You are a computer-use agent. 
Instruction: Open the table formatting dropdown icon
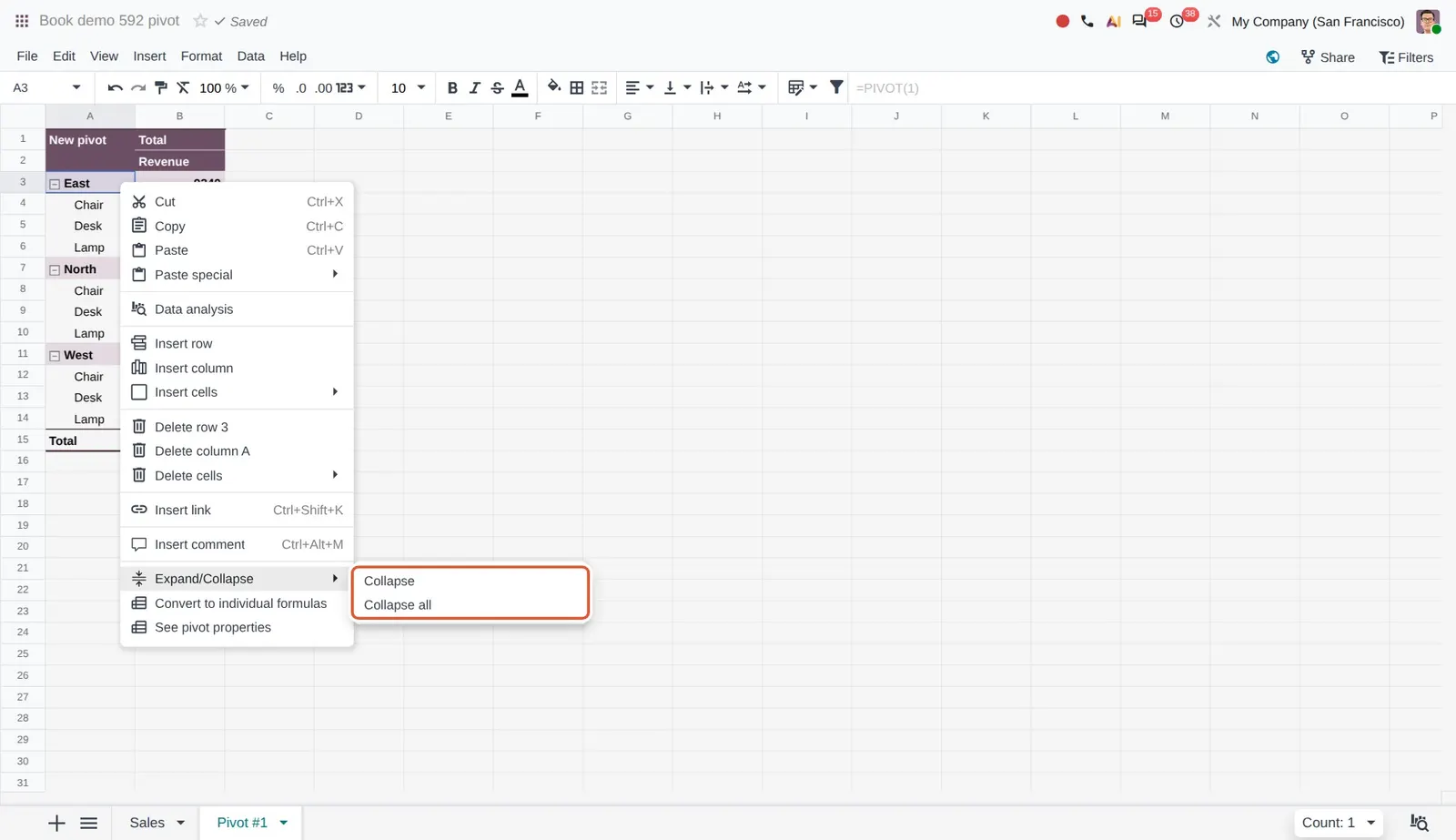(x=802, y=88)
